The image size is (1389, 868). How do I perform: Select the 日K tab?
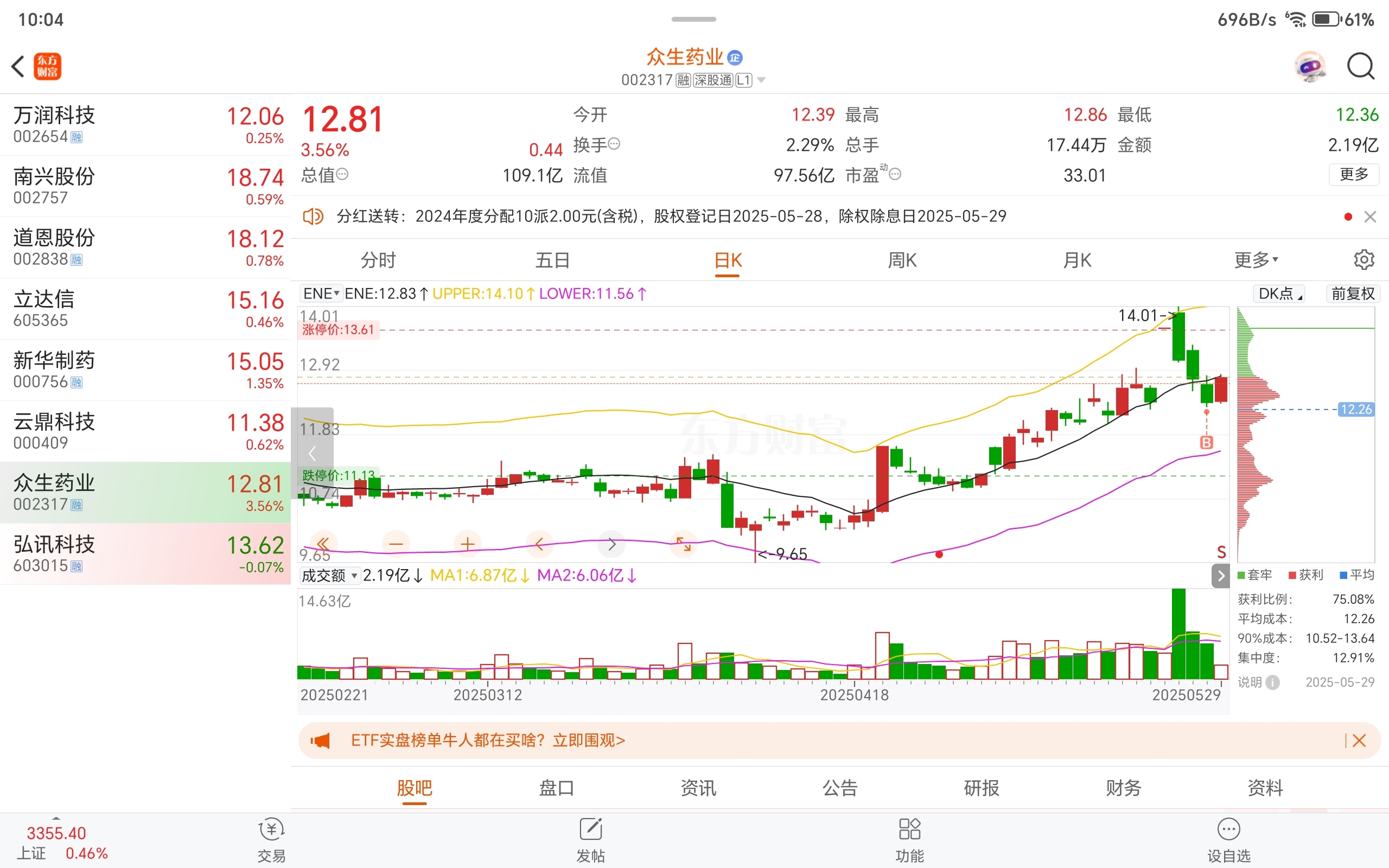(x=728, y=260)
